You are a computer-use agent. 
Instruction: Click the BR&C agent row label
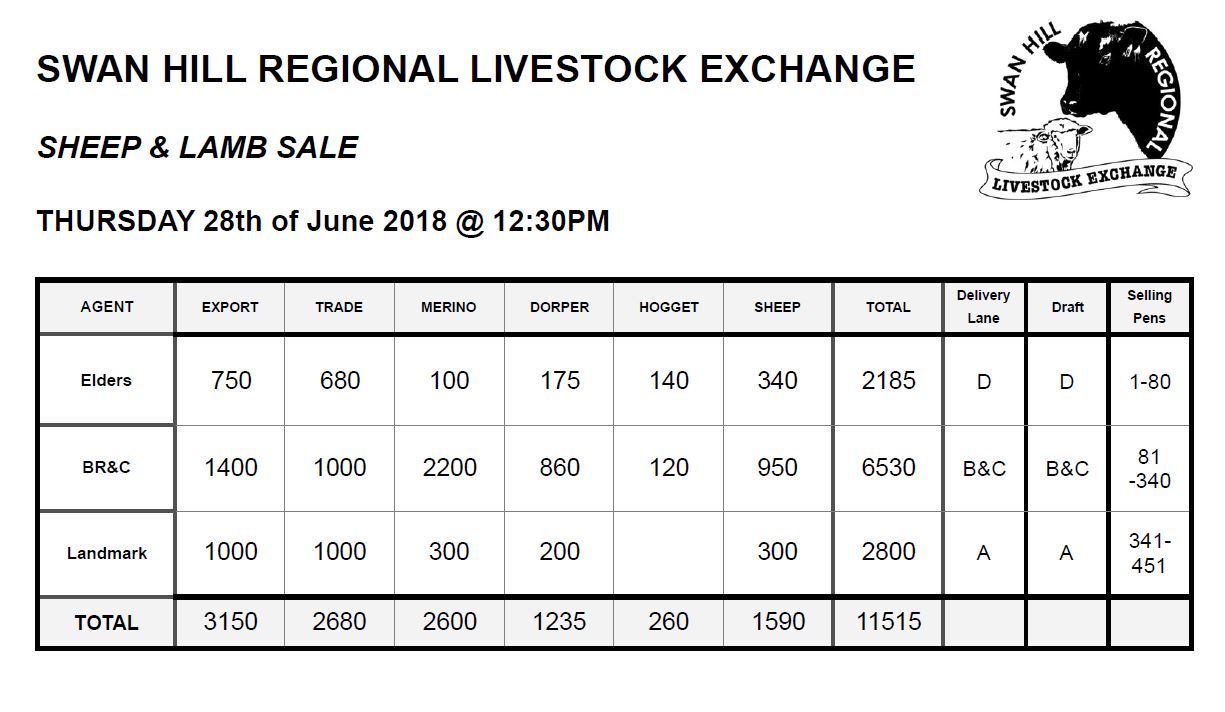(106, 467)
